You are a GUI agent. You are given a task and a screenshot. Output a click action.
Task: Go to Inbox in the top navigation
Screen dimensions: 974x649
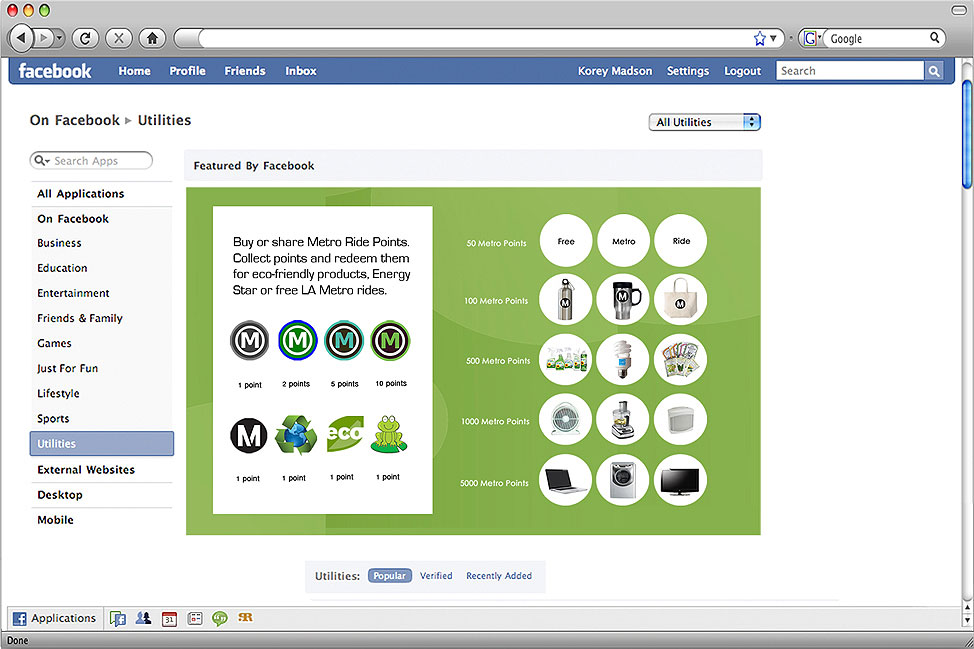300,71
